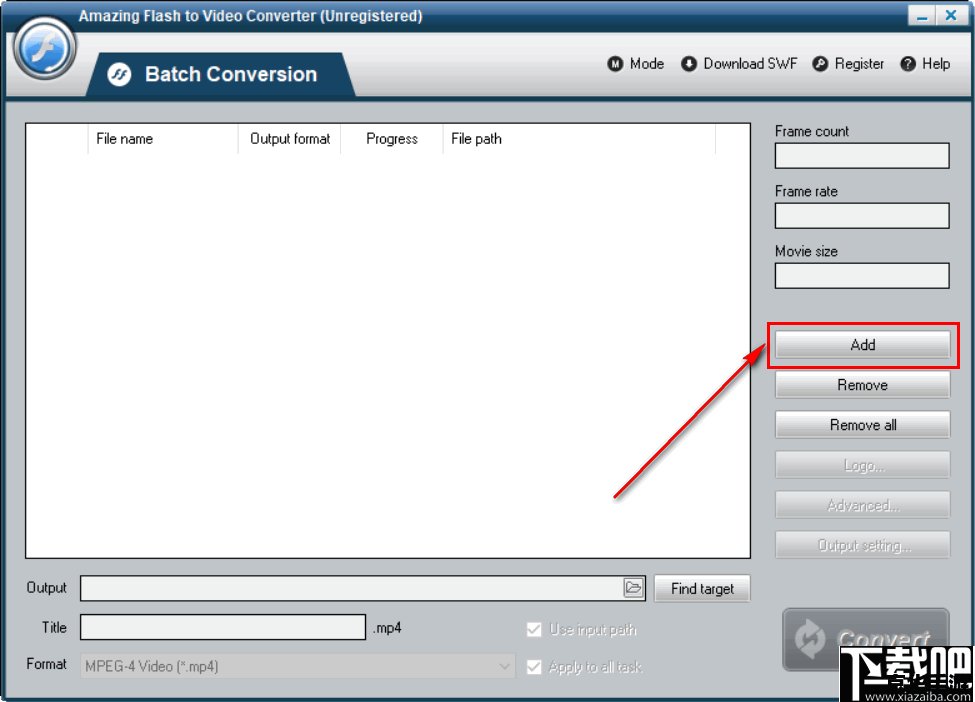Select the Batch Conversion tab
The width and height of the screenshot is (975, 702).
(230, 75)
